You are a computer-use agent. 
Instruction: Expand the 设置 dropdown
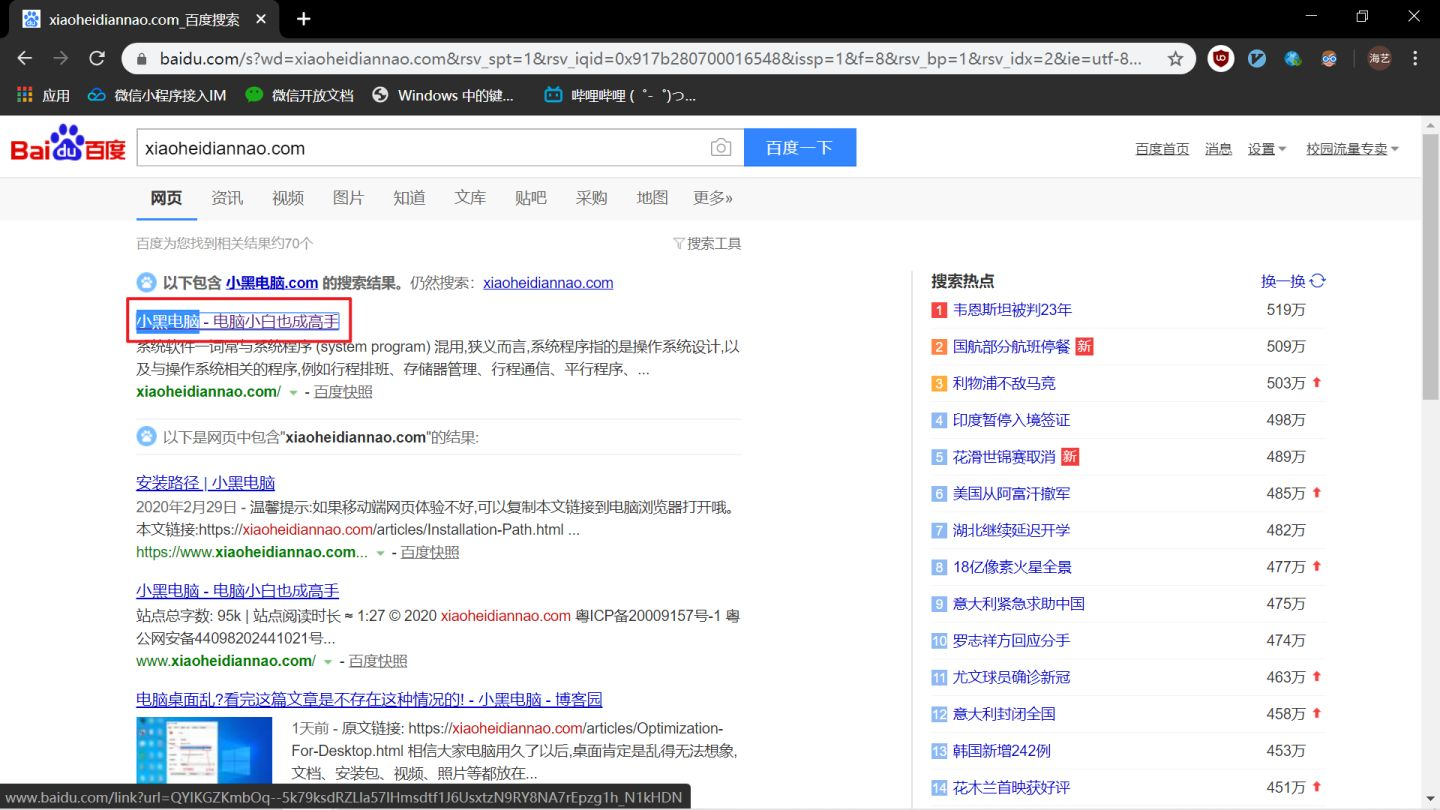pyautogui.click(x=1267, y=149)
